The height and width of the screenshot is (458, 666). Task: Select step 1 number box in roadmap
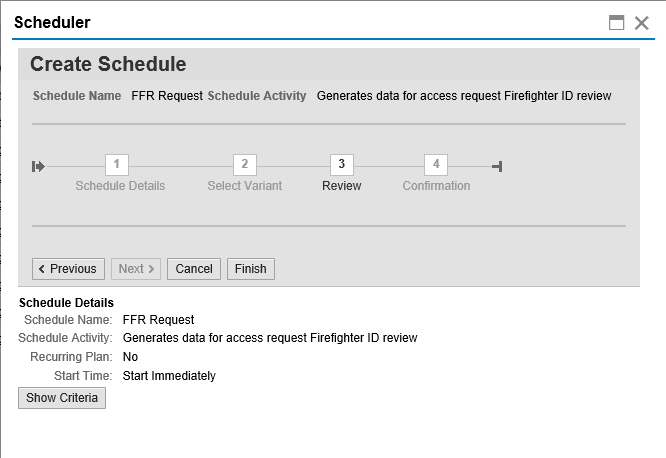pyautogui.click(x=116, y=165)
